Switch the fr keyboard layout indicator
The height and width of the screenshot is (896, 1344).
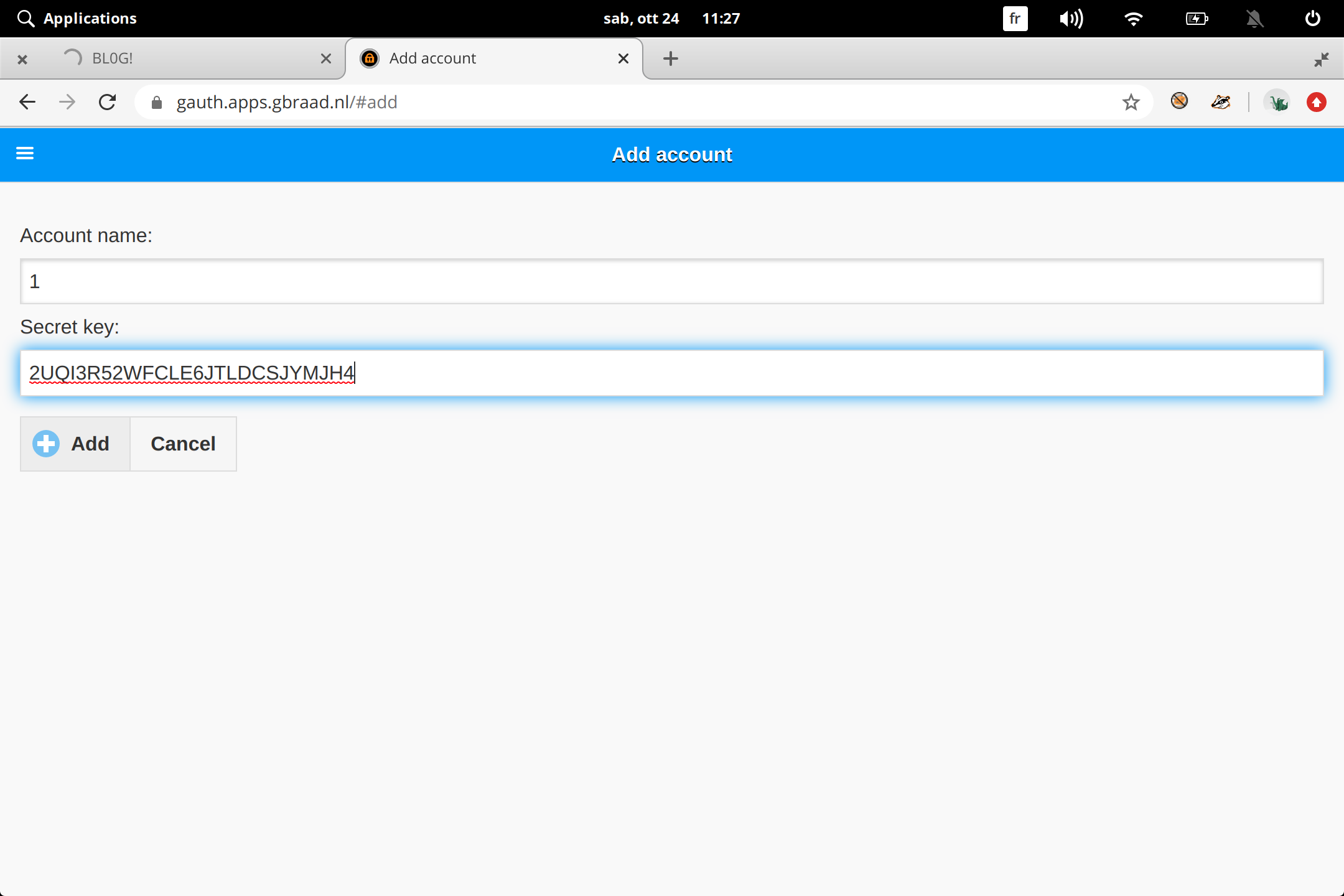tap(1015, 18)
